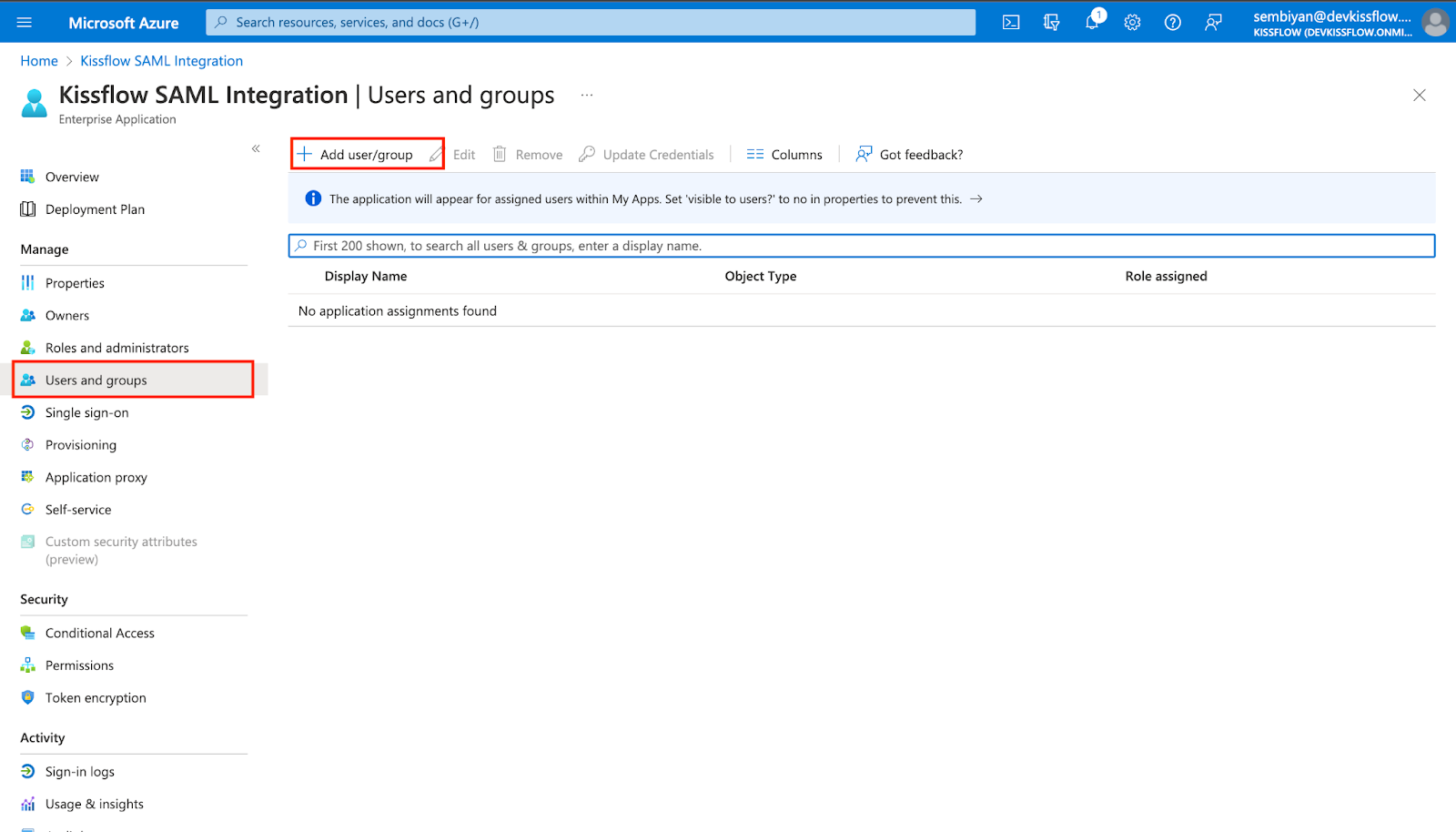
Task: Click the 'No application assignments found' row
Action: pyautogui.click(x=862, y=311)
